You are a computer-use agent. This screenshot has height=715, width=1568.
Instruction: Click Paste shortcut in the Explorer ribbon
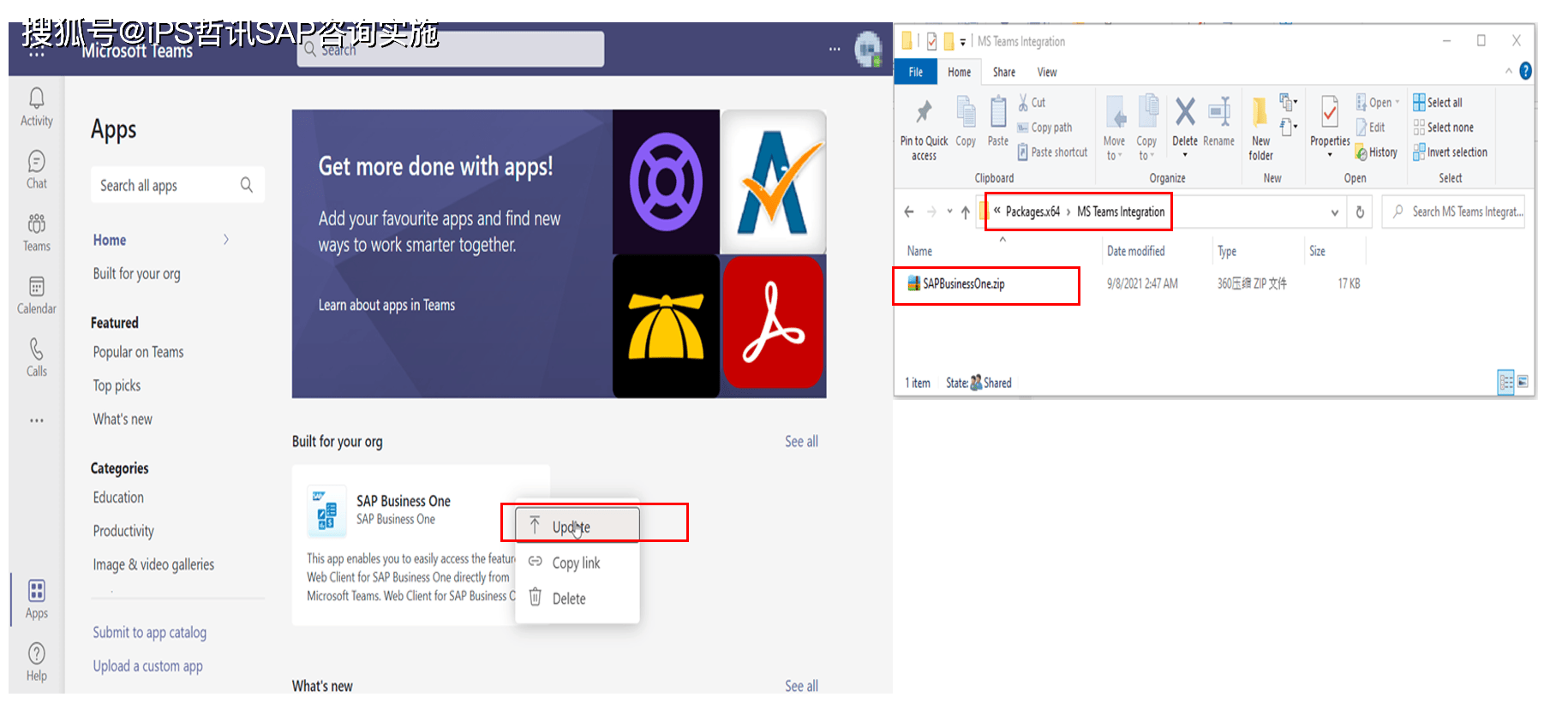[x=1052, y=152]
